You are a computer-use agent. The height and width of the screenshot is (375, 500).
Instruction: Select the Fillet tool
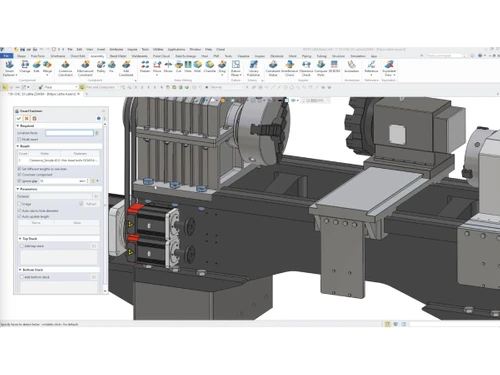tap(198, 67)
